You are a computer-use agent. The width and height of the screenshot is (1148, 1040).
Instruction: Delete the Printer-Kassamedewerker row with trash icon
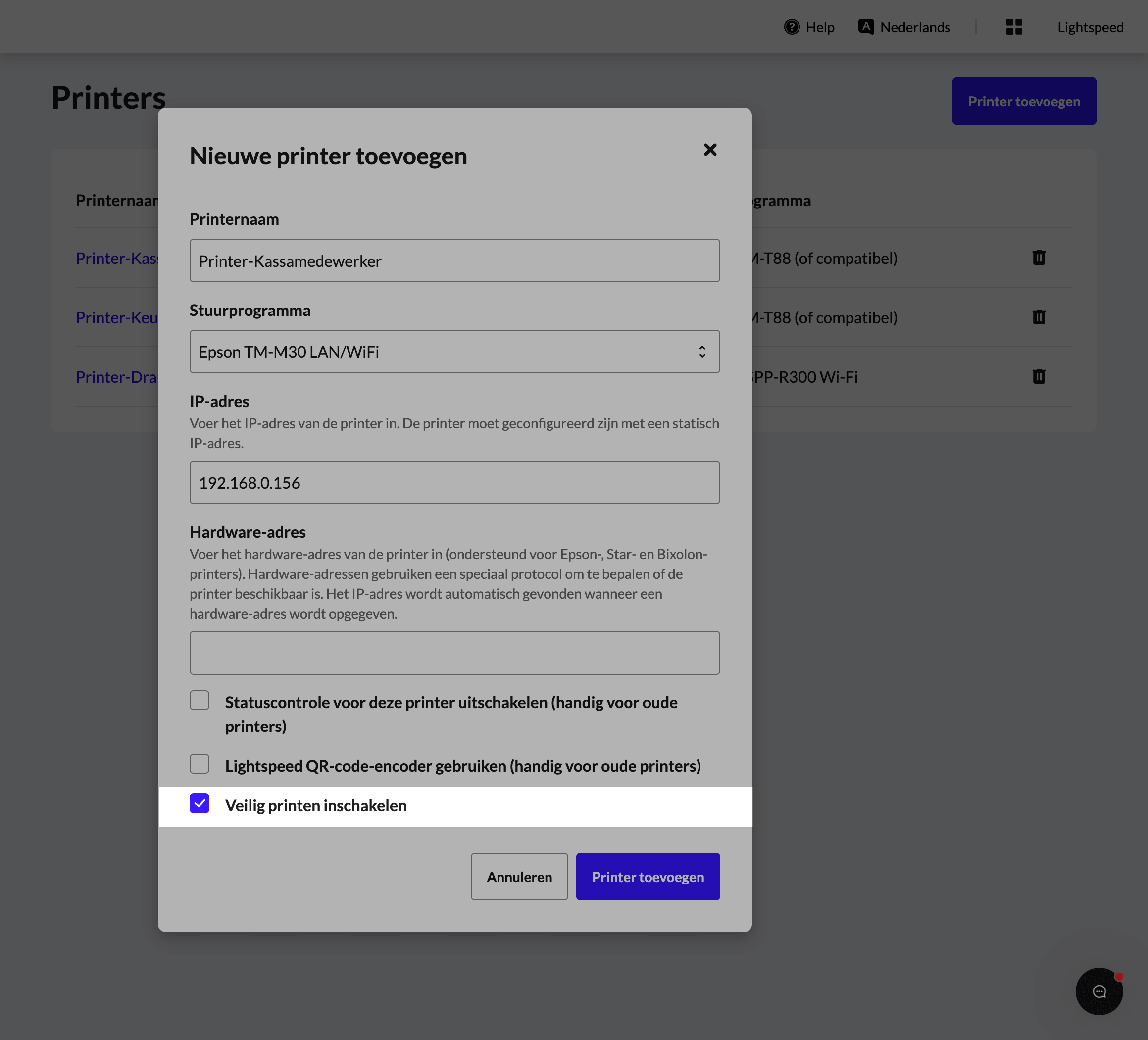1039,258
